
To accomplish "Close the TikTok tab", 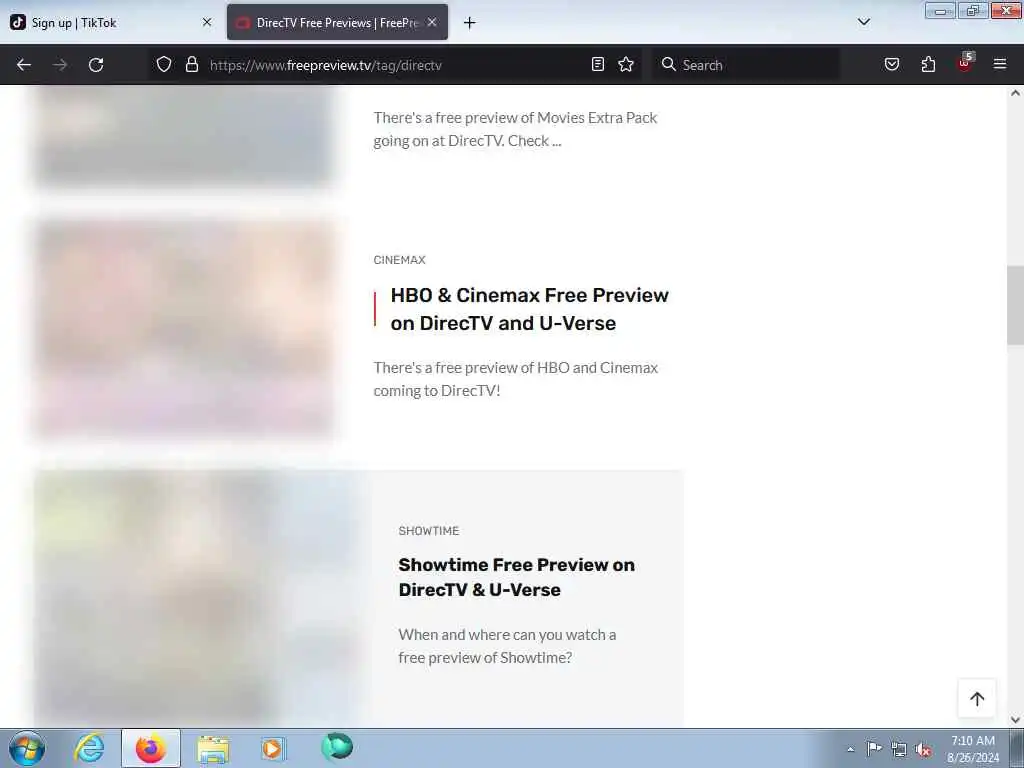I will point(207,22).
